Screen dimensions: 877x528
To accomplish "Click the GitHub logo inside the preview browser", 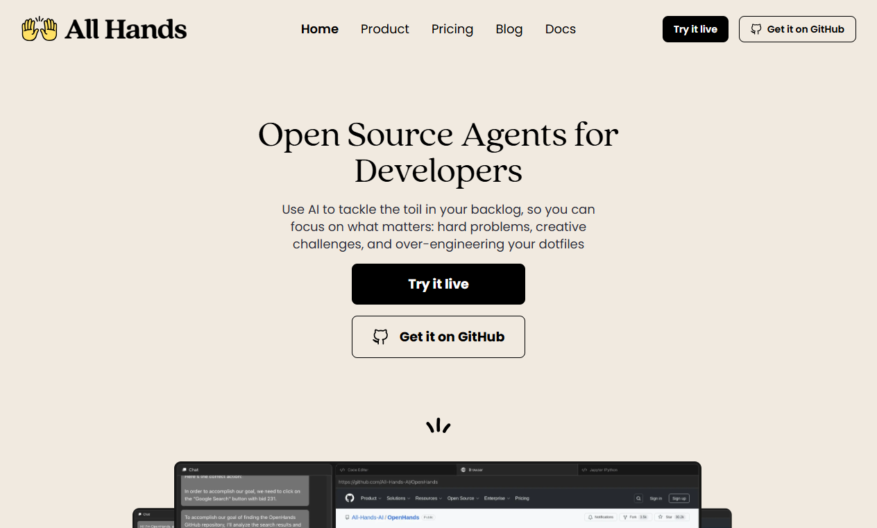I will tap(350, 498).
